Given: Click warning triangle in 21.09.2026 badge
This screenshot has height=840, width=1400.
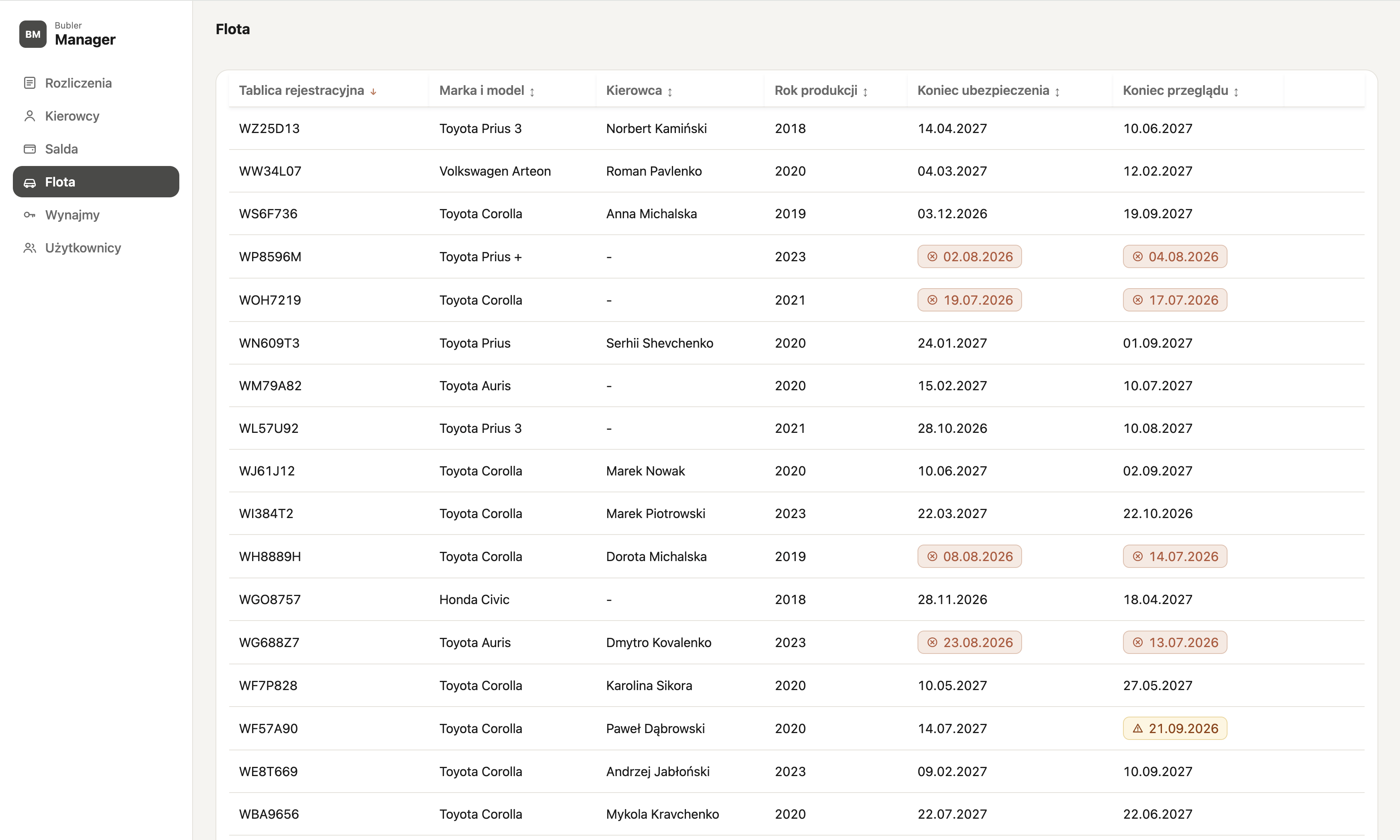Looking at the screenshot, I should (1138, 729).
